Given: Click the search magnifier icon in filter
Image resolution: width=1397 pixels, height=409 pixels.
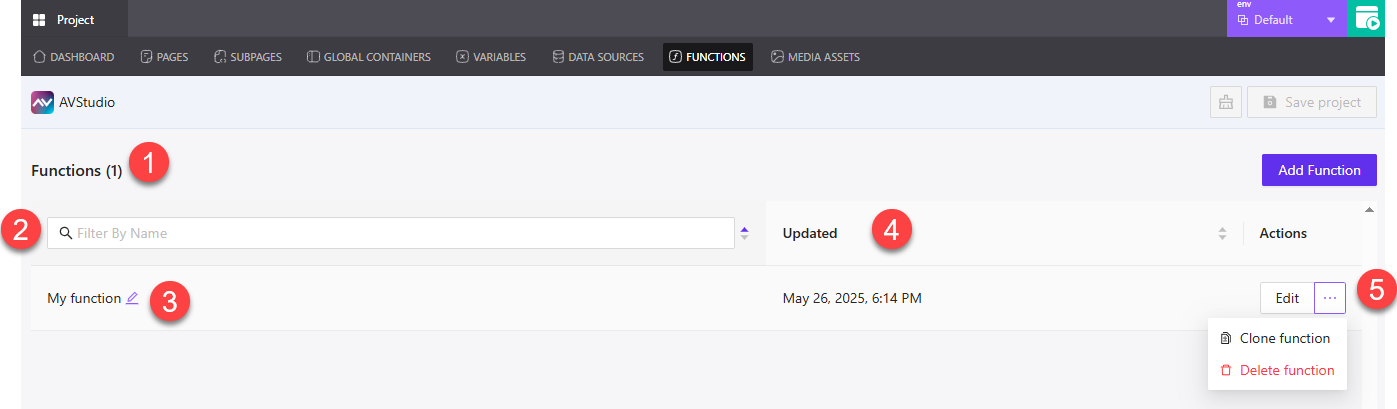Looking at the screenshot, I should click(x=65, y=233).
